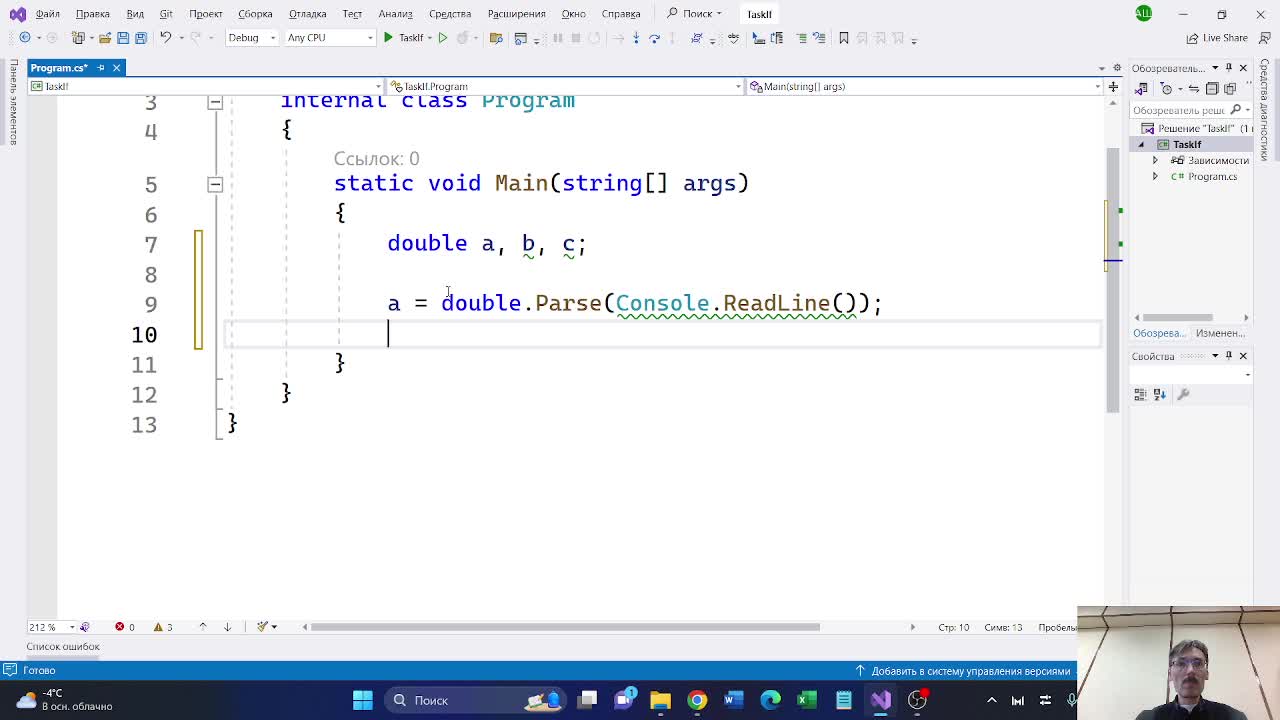Open the Any CPU platform dropdown
The width and height of the screenshot is (1280, 720).
click(329, 38)
